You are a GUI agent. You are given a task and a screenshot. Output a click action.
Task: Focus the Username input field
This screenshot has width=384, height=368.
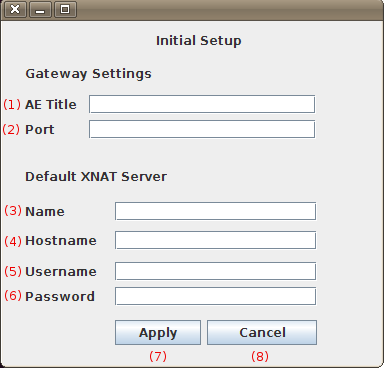coord(216,271)
